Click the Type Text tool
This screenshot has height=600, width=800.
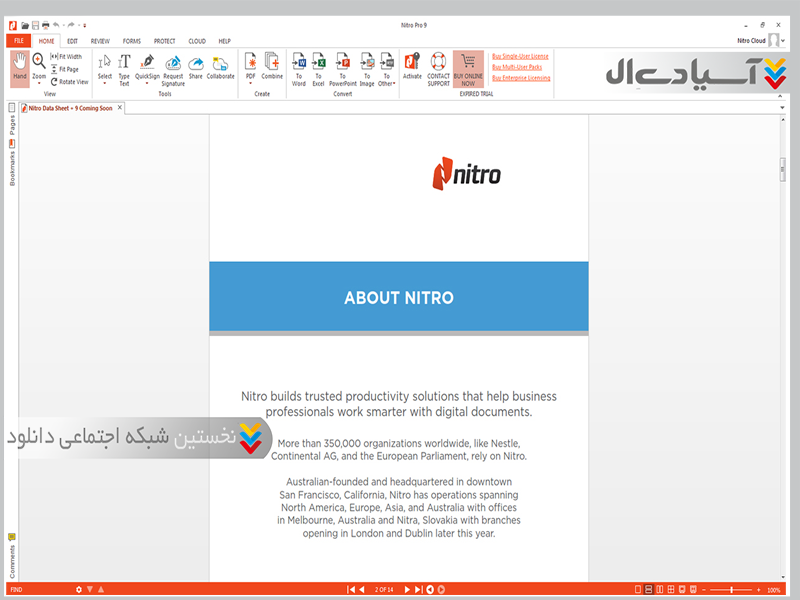(x=124, y=68)
